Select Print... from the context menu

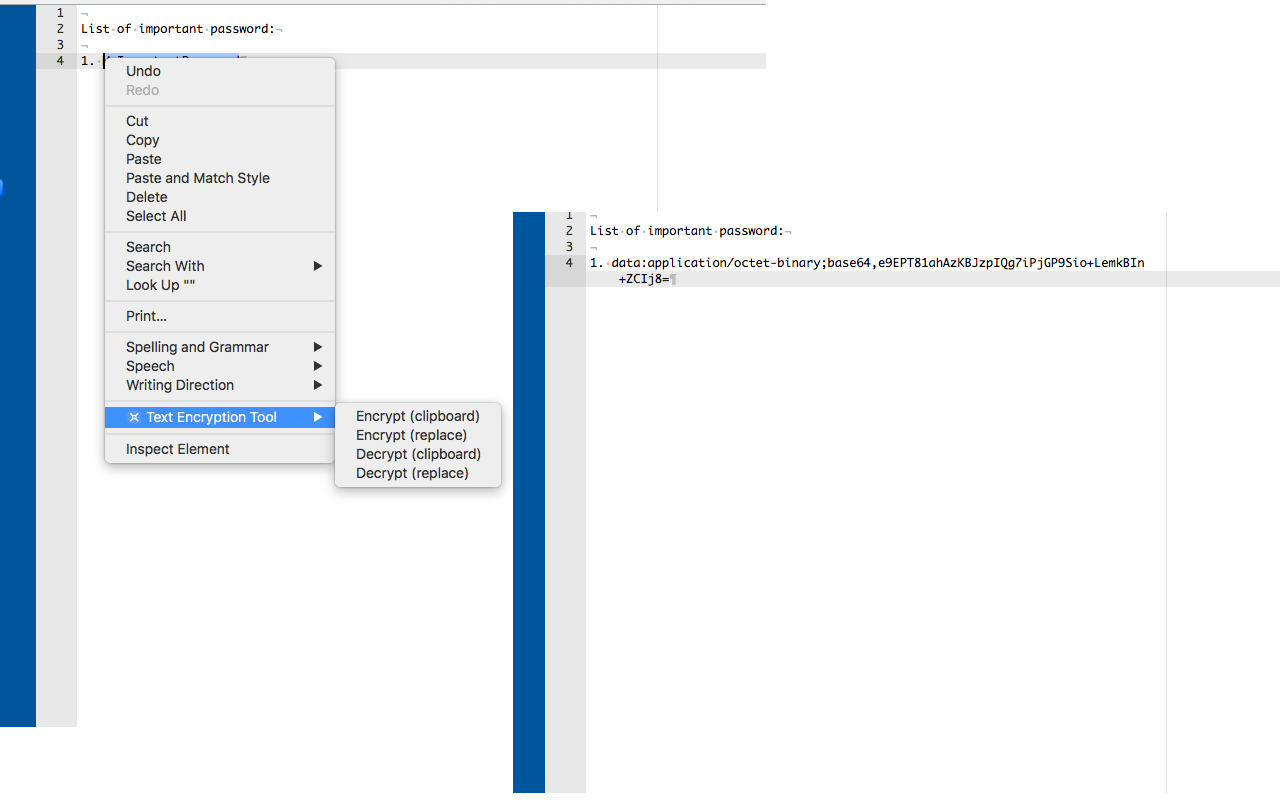point(145,316)
